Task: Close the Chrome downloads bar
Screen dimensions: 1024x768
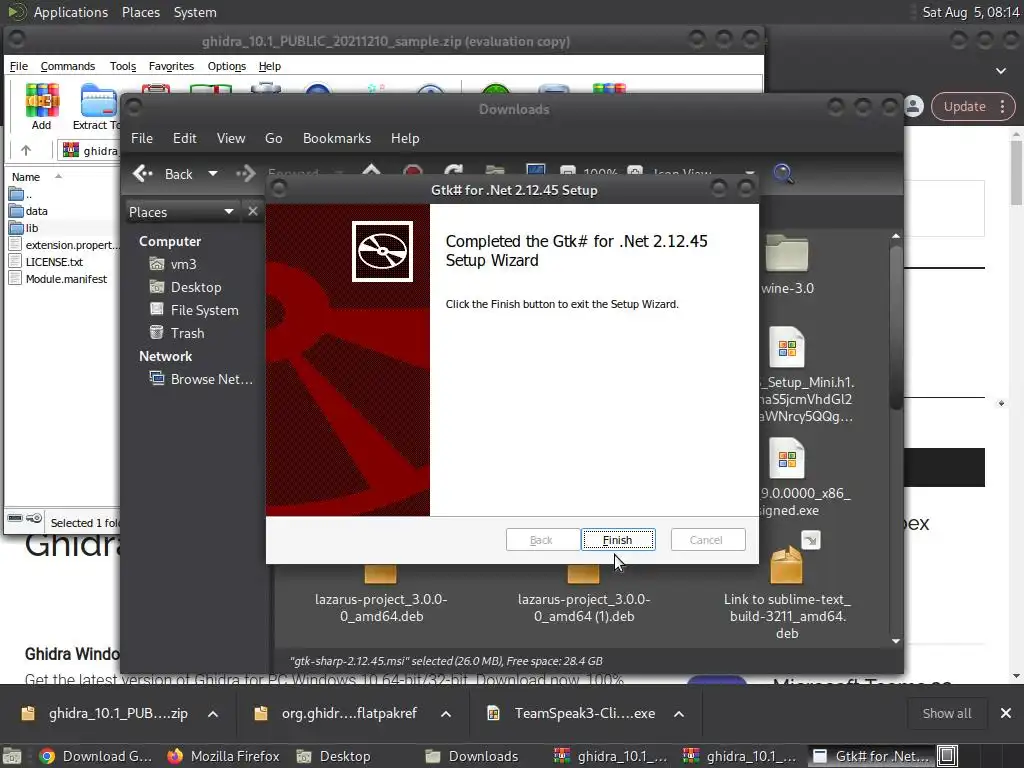Action: tap(1006, 714)
